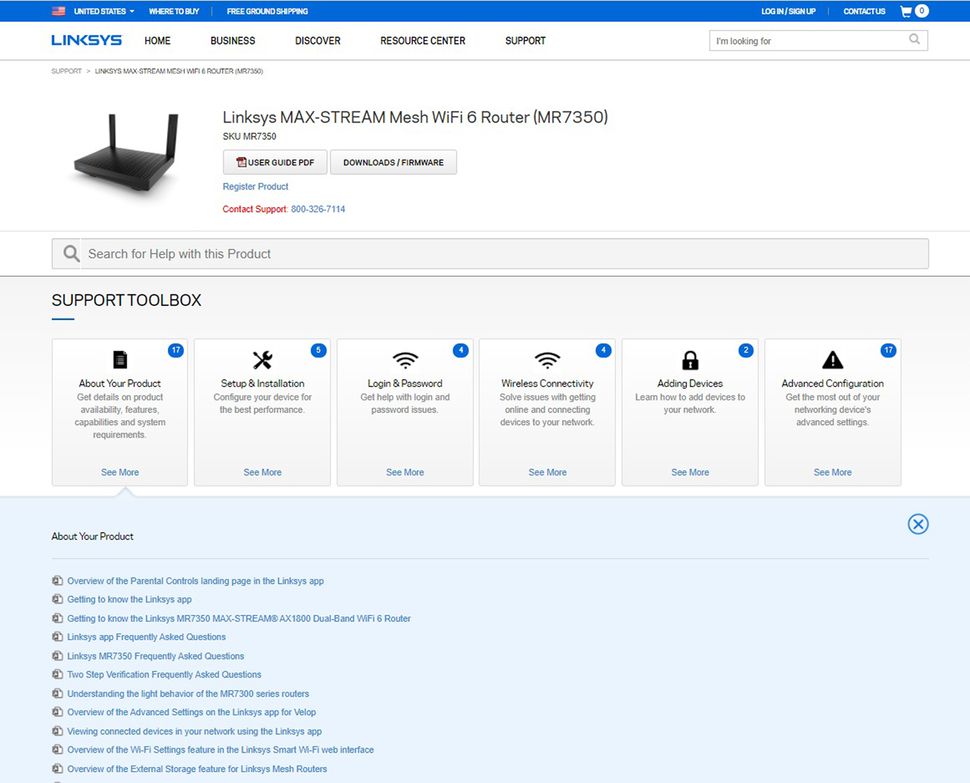Select the Adding Devices padlock icon
970x783 pixels.
(689, 358)
